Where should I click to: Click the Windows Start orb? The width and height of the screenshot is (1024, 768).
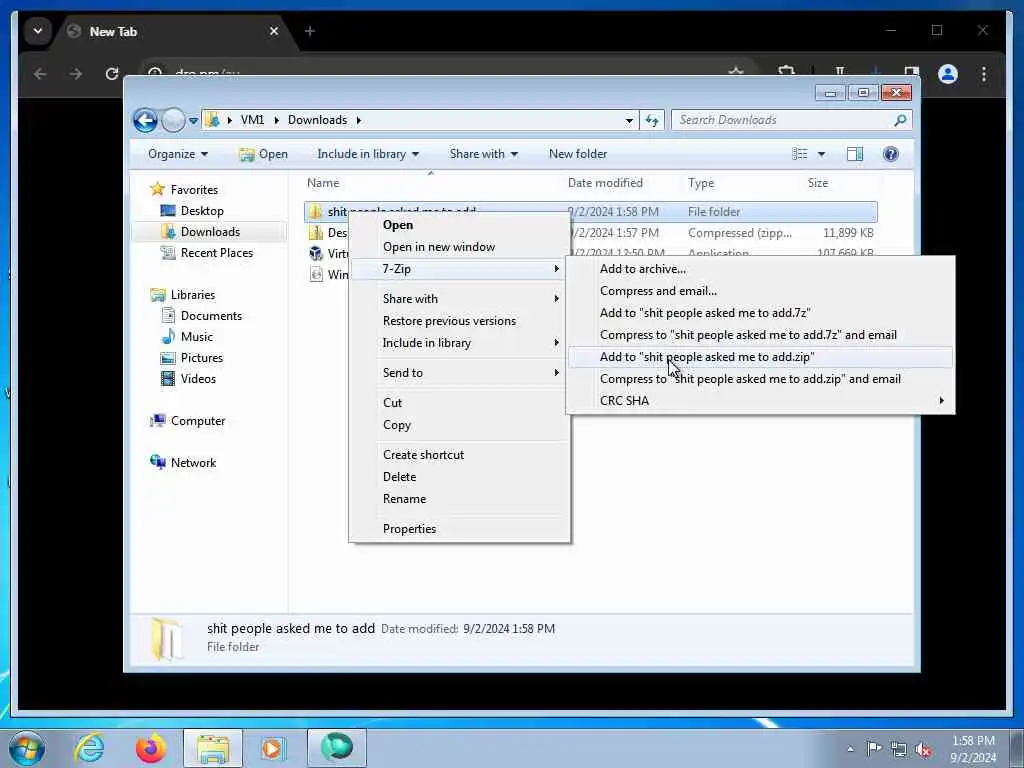(27, 748)
